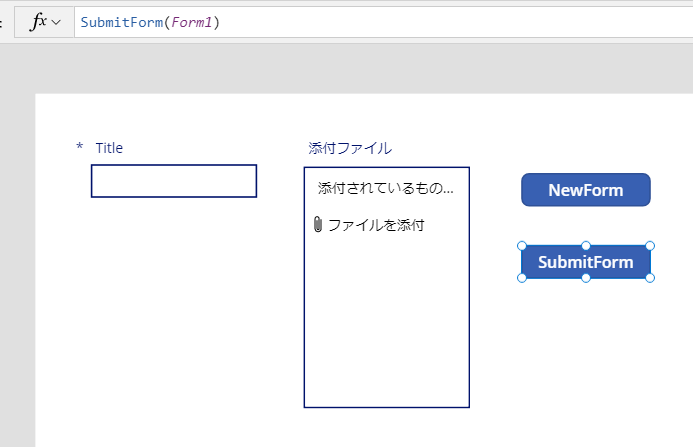The image size is (693, 447).
Task: Click the NewForm button
Action: pyautogui.click(x=586, y=190)
